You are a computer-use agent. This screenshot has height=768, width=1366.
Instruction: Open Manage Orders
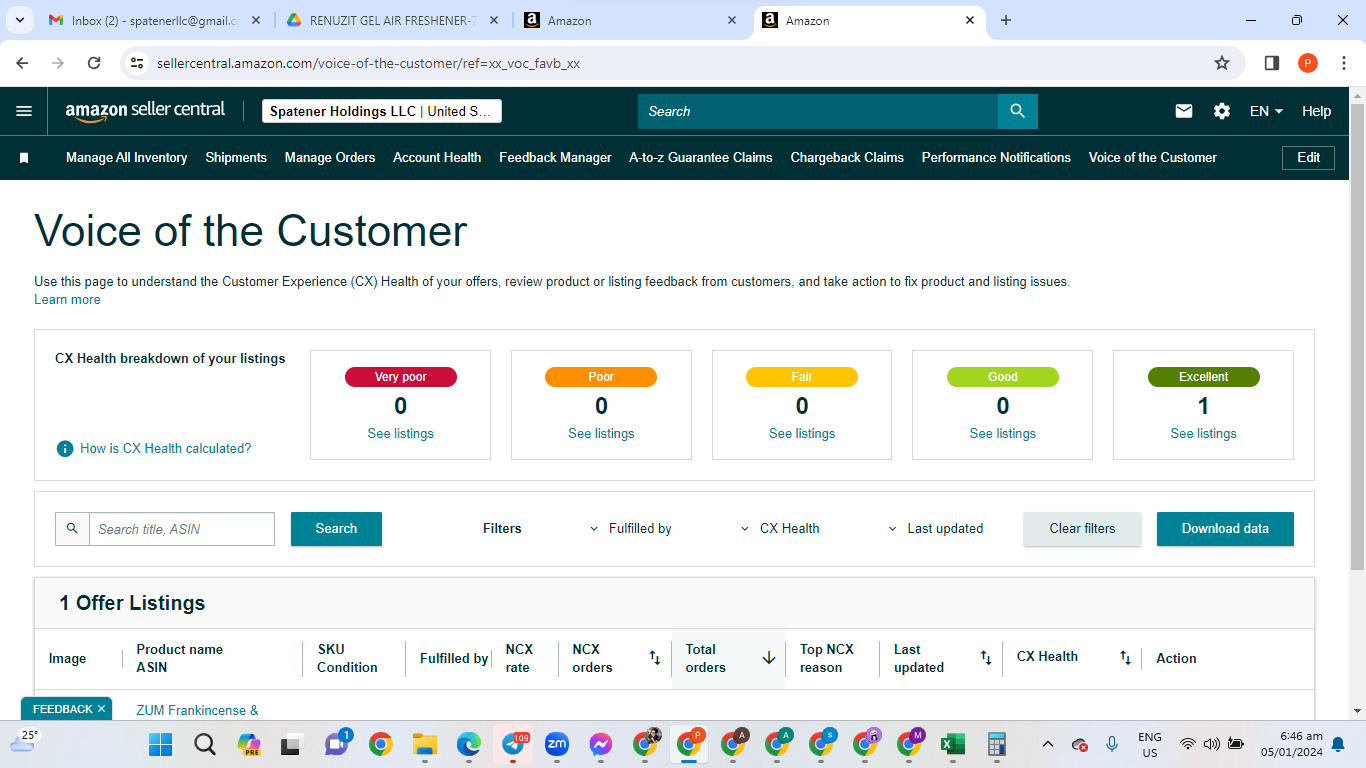(x=330, y=158)
